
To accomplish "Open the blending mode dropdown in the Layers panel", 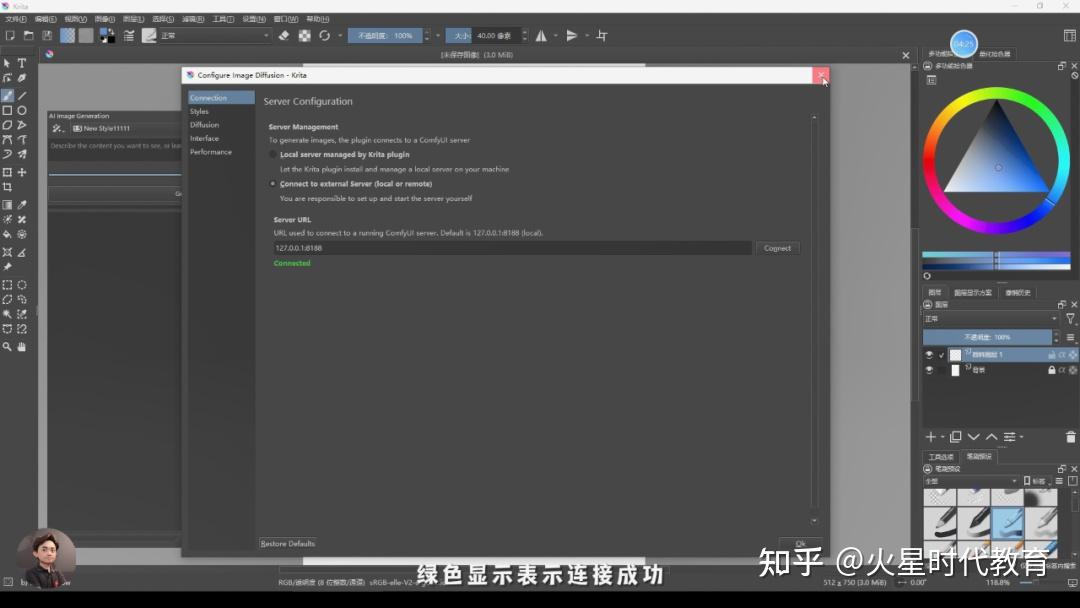I will [x=988, y=319].
